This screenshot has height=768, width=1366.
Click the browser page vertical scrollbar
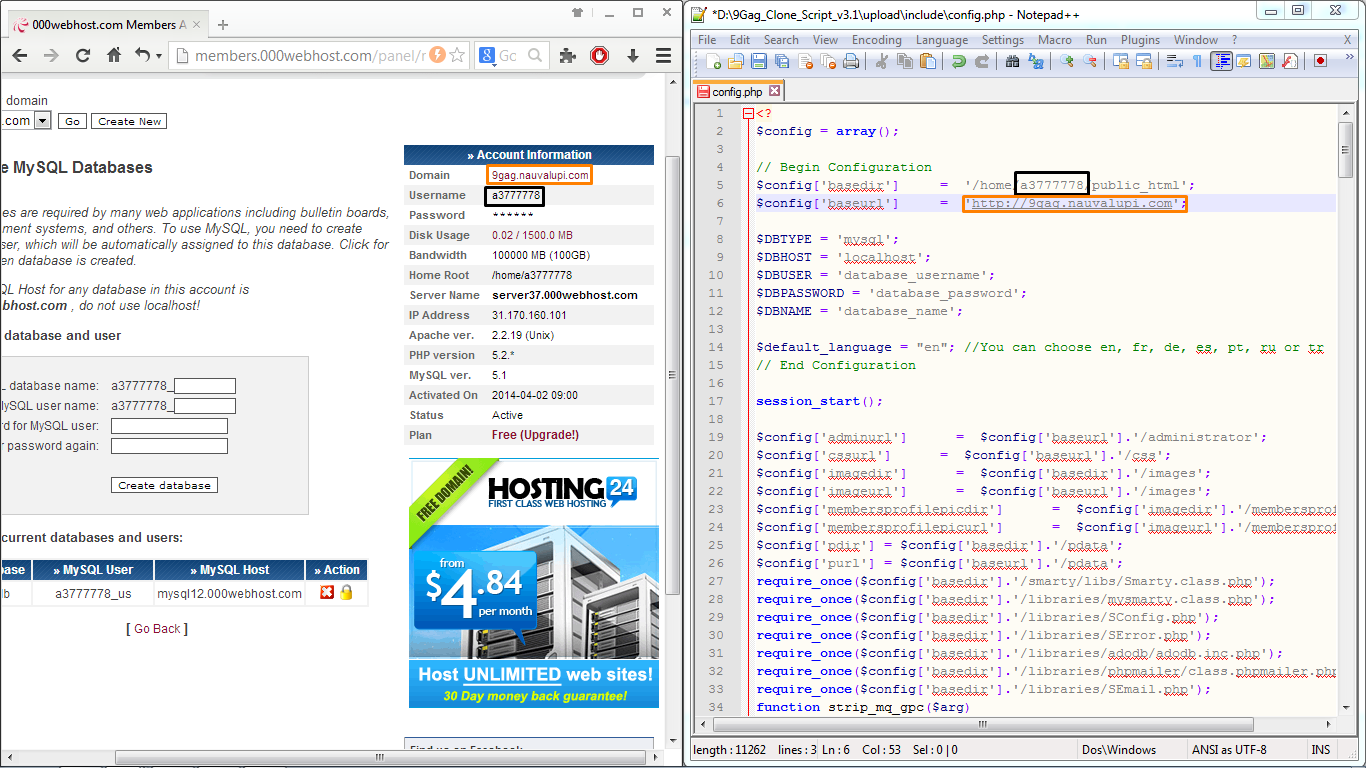click(x=672, y=375)
